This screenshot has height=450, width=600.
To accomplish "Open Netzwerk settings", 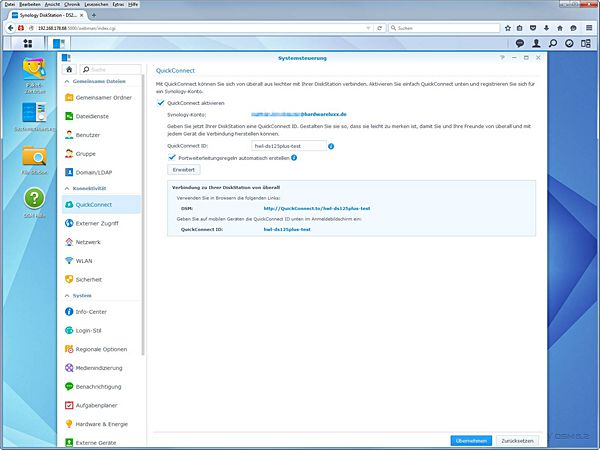I will pos(101,242).
